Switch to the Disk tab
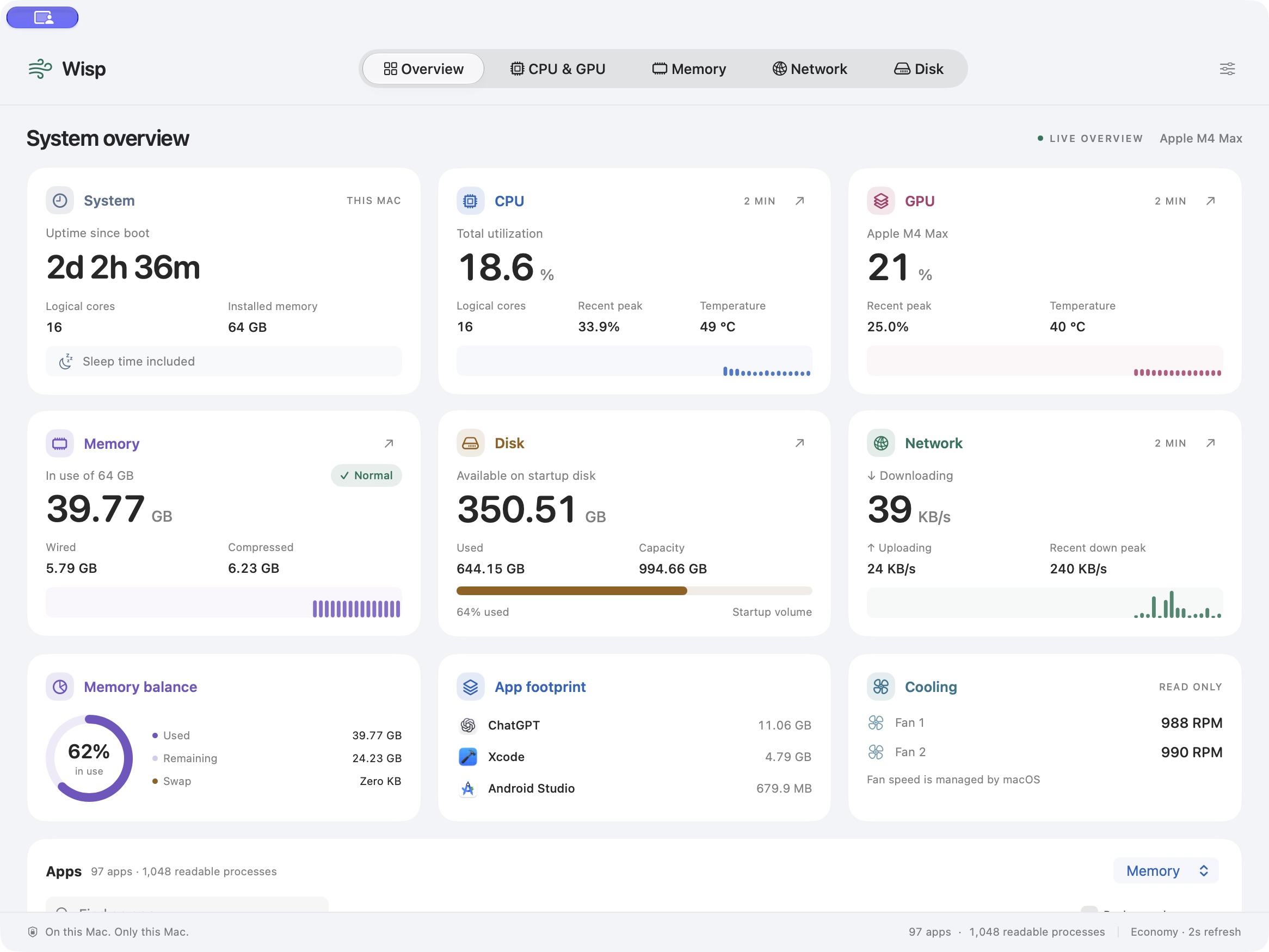The image size is (1269, 952). coord(919,69)
